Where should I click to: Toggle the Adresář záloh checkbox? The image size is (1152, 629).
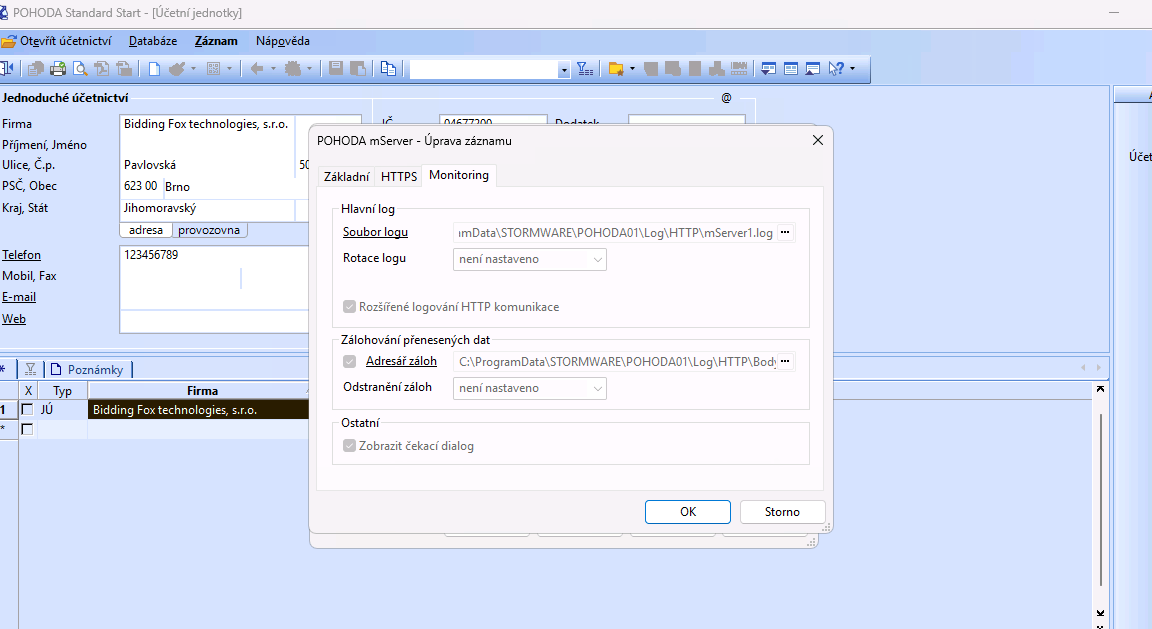[x=349, y=361]
